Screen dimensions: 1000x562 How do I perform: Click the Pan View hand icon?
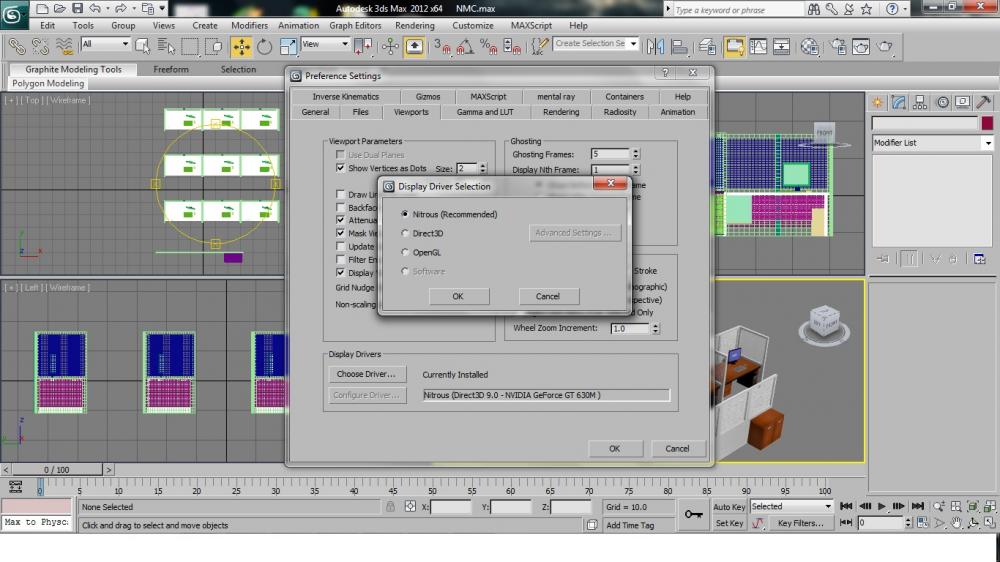[x=956, y=523]
